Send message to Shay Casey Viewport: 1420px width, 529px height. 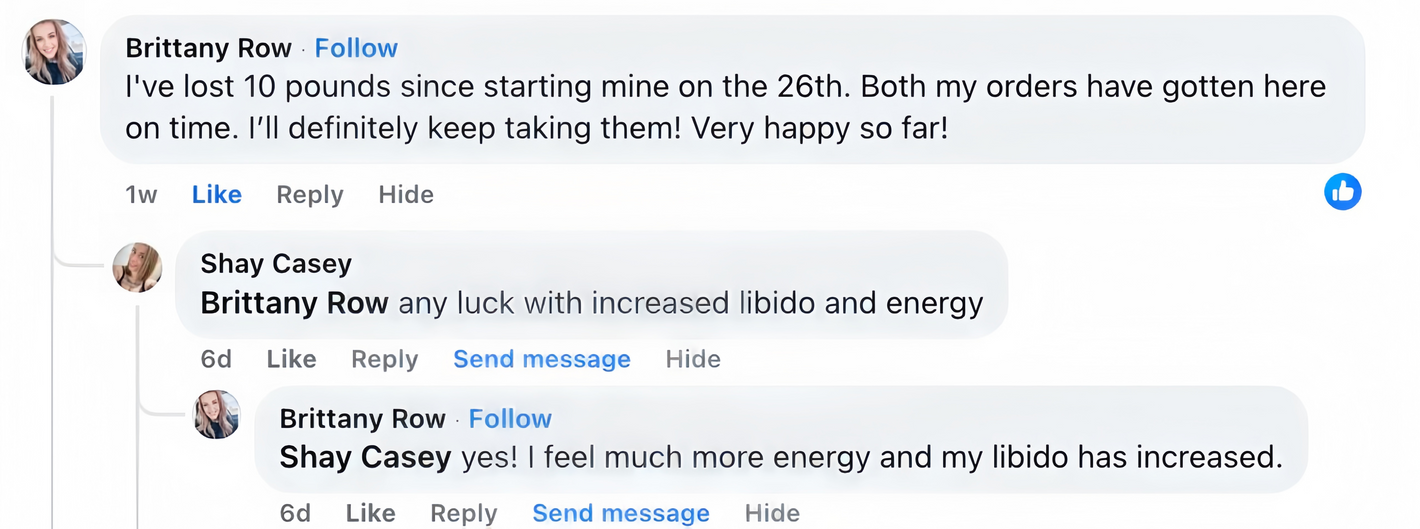pos(541,359)
